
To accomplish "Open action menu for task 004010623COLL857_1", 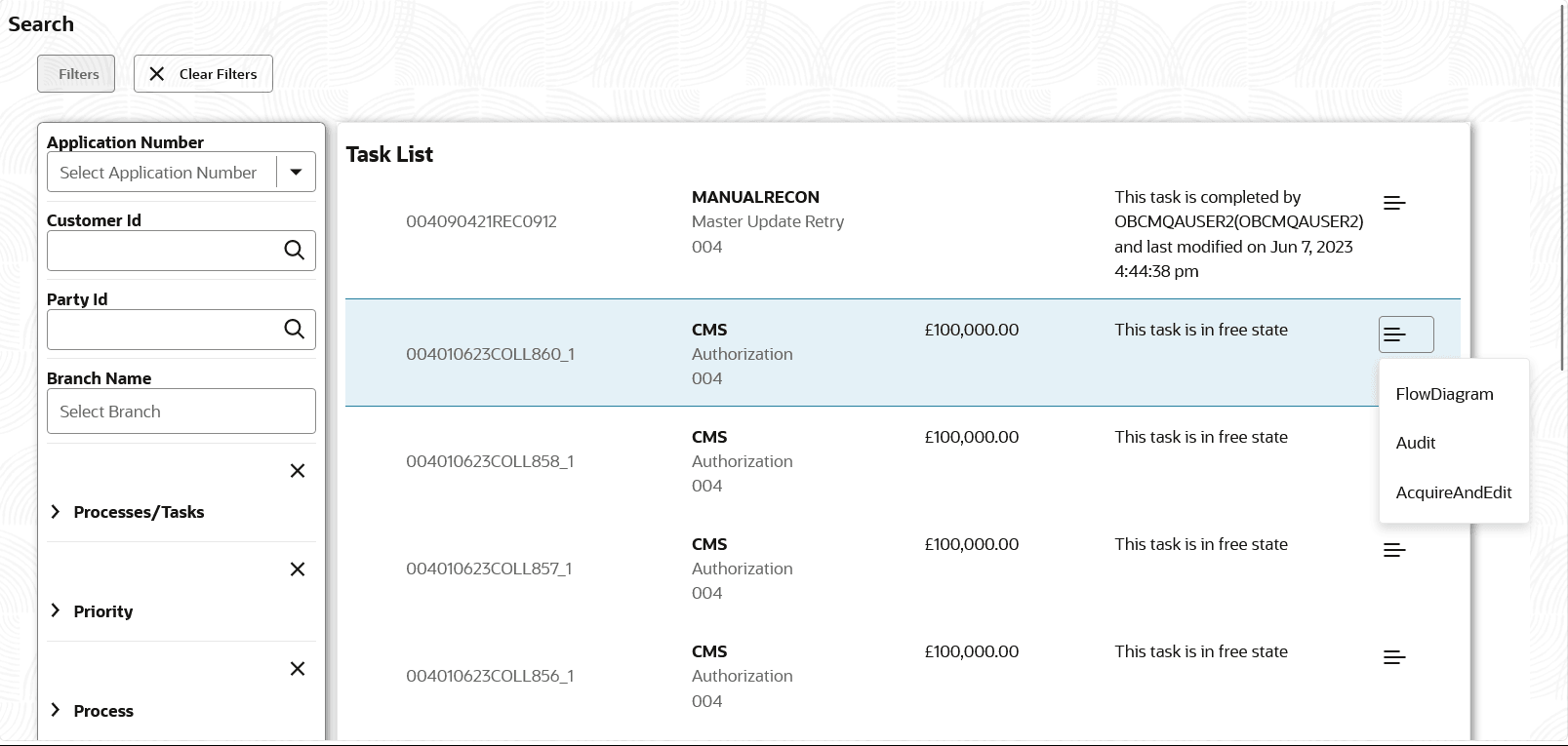I will (x=1394, y=550).
